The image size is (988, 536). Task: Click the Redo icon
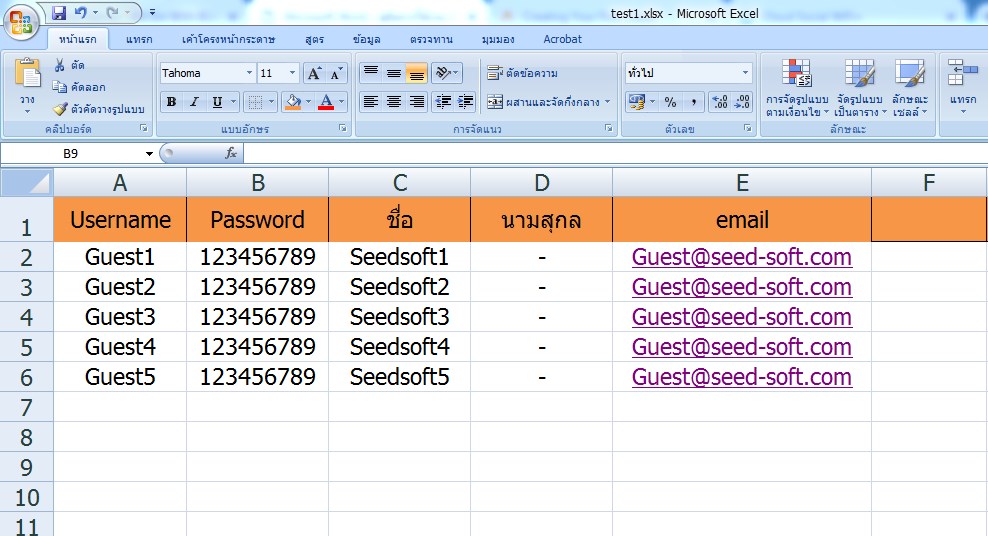click(112, 13)
